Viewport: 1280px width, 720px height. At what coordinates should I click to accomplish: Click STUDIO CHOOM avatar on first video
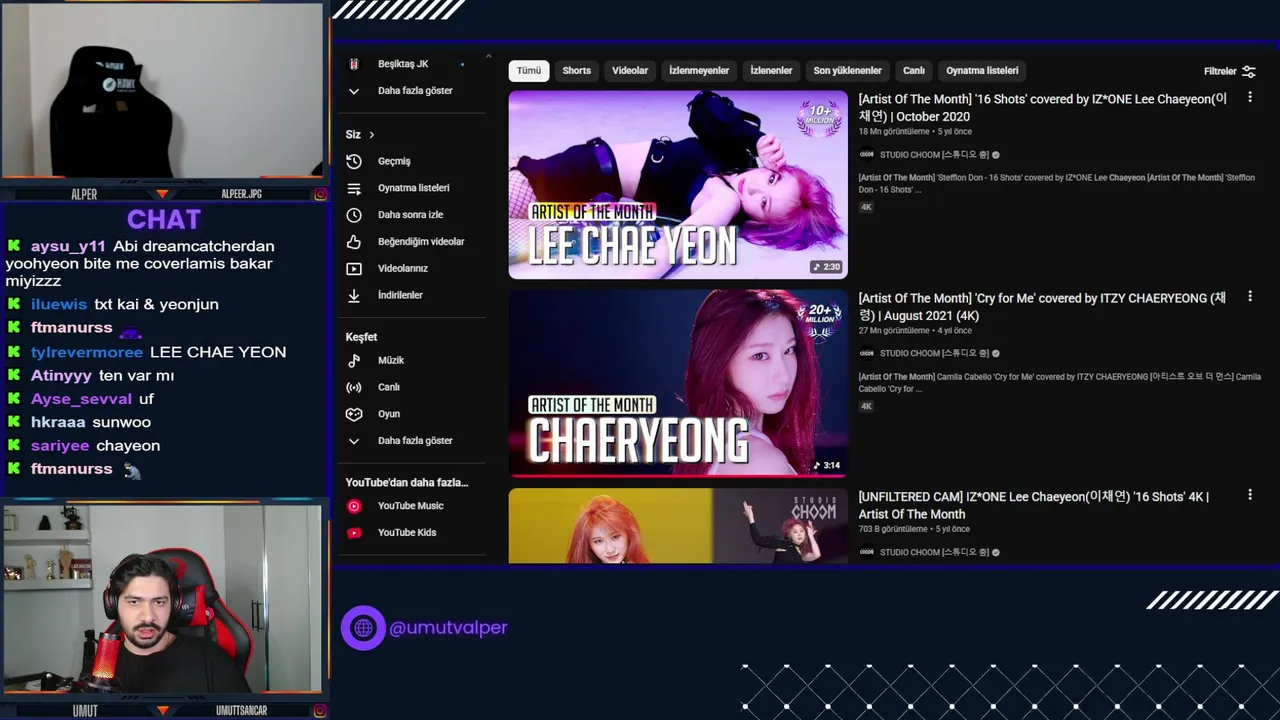[x=866, y=155]
